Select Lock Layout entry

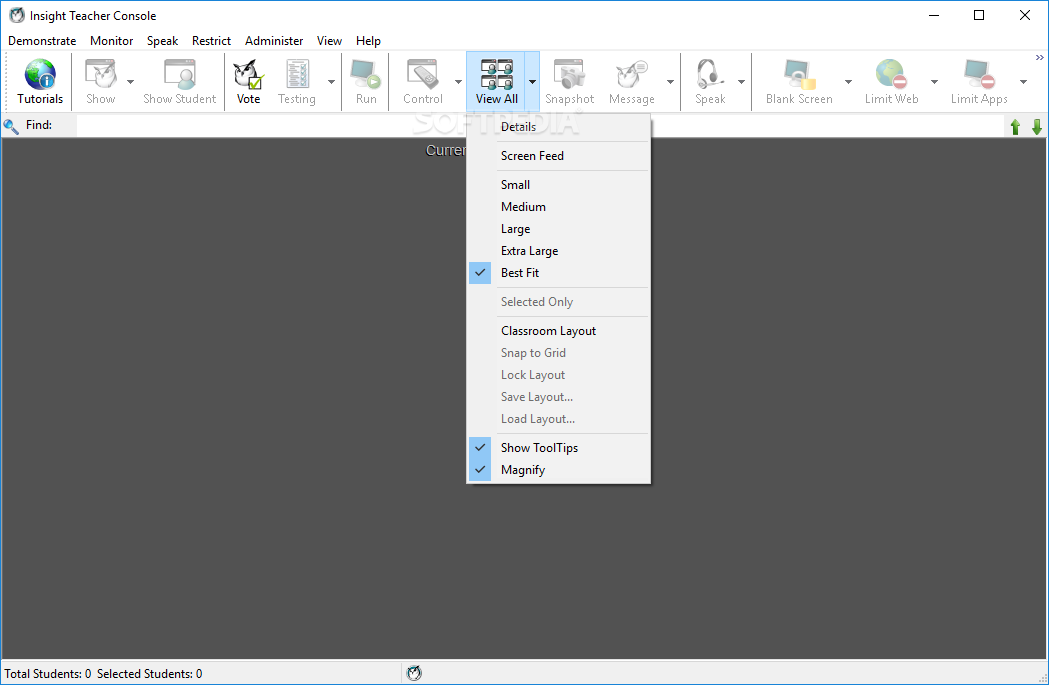click(559, 375)
